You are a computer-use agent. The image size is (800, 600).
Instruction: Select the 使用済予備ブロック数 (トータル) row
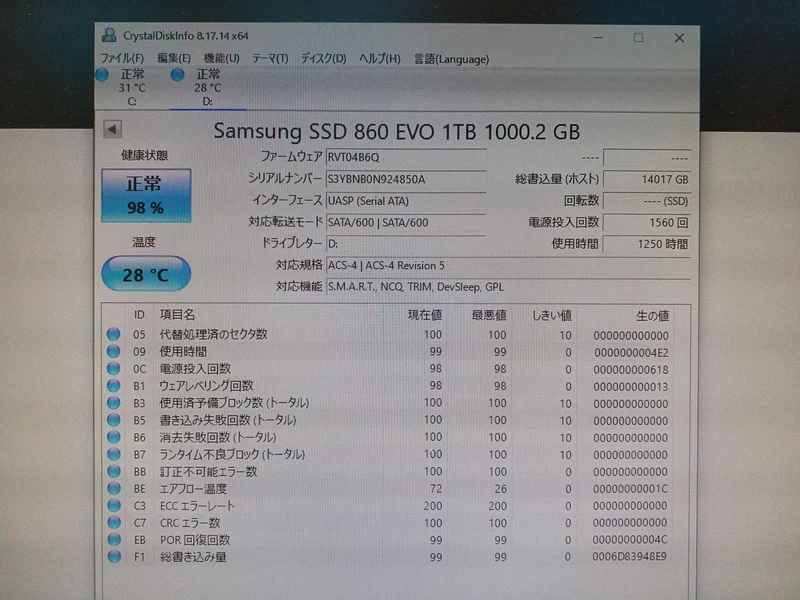[388, 403]
